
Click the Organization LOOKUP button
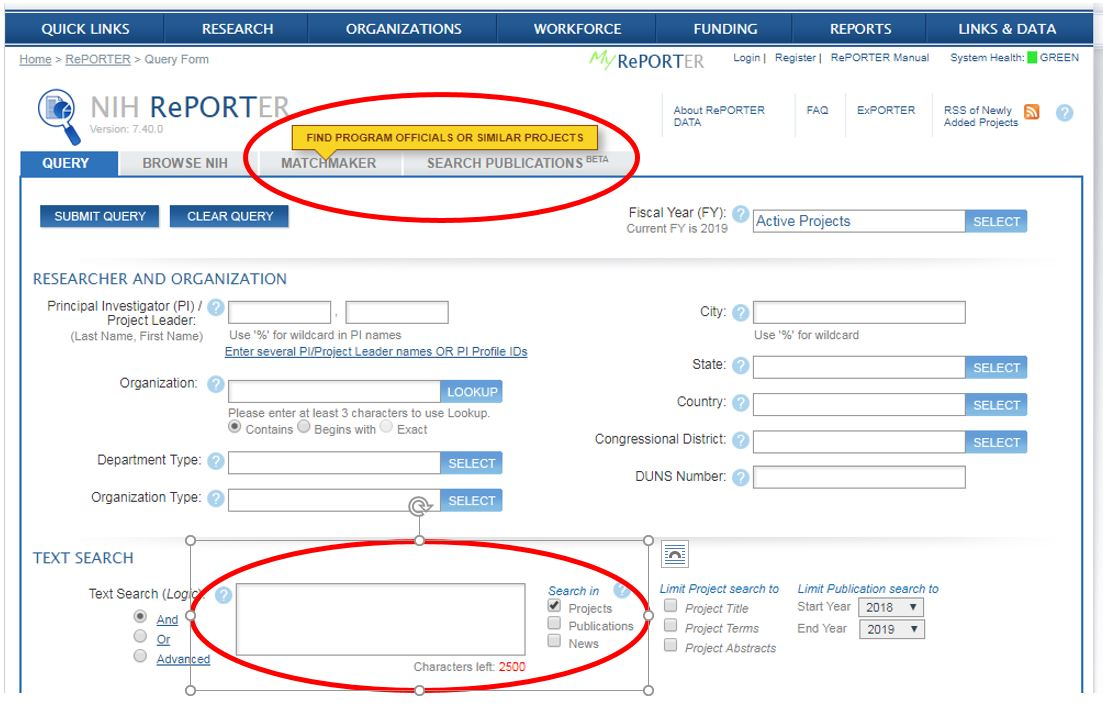click(471, 392)
